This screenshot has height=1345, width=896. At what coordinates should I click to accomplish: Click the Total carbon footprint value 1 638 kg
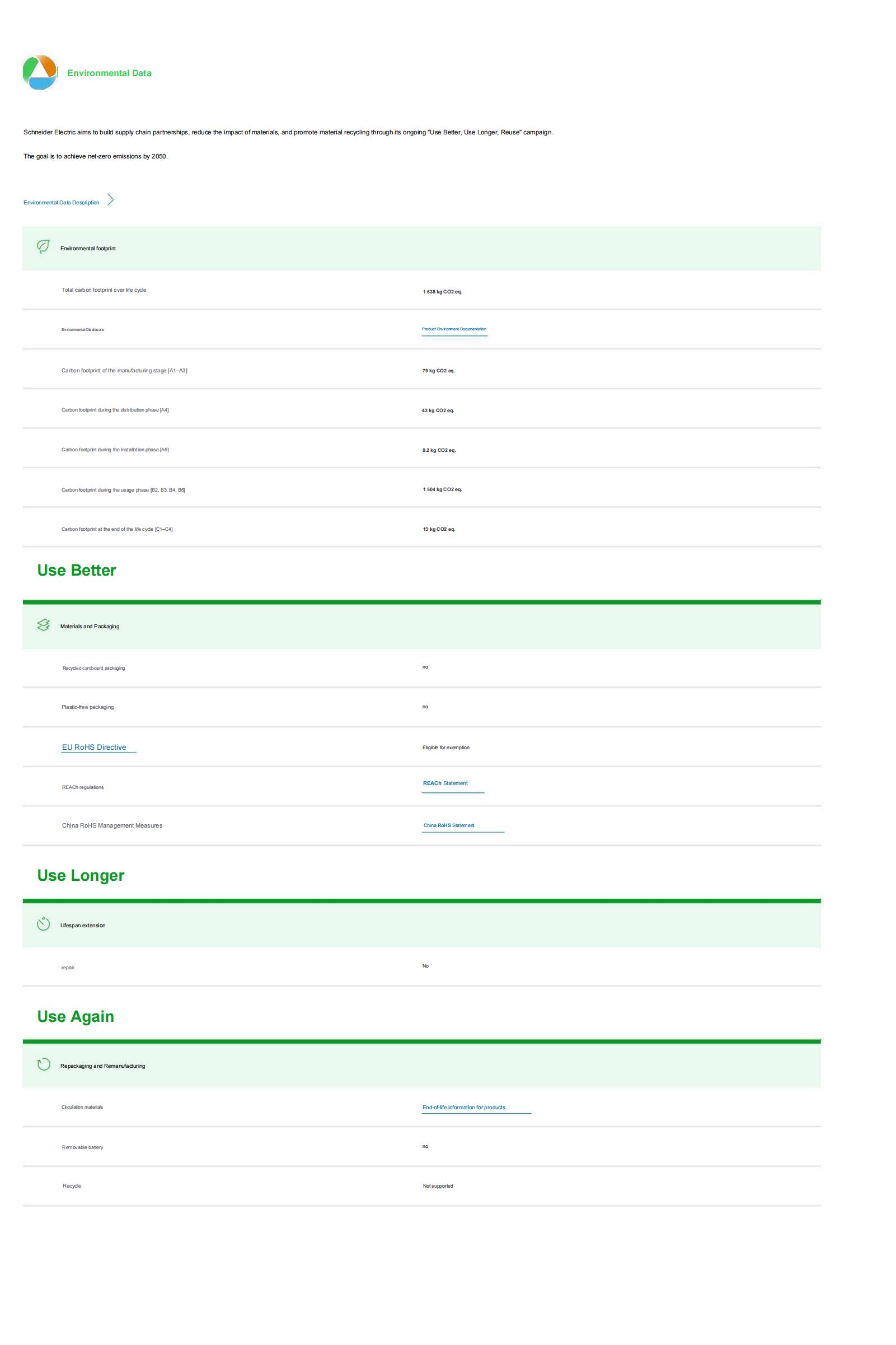coord(442,292)
